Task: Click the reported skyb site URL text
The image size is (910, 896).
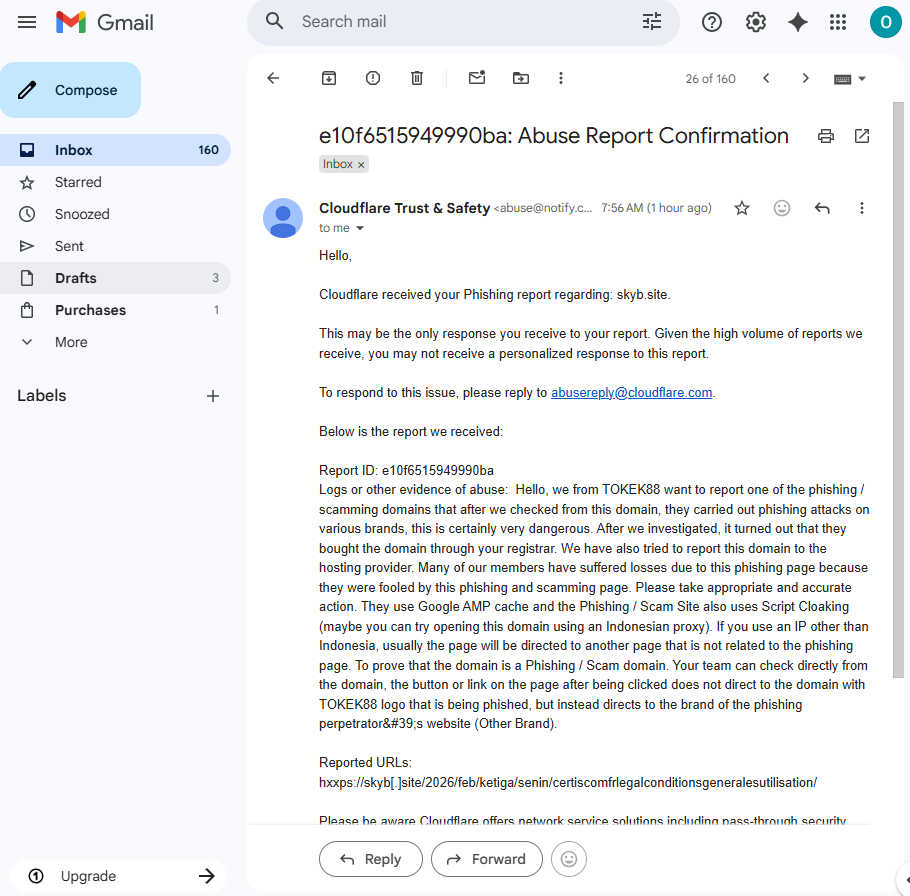Action: pyautogui.click(x=568, y=782)
